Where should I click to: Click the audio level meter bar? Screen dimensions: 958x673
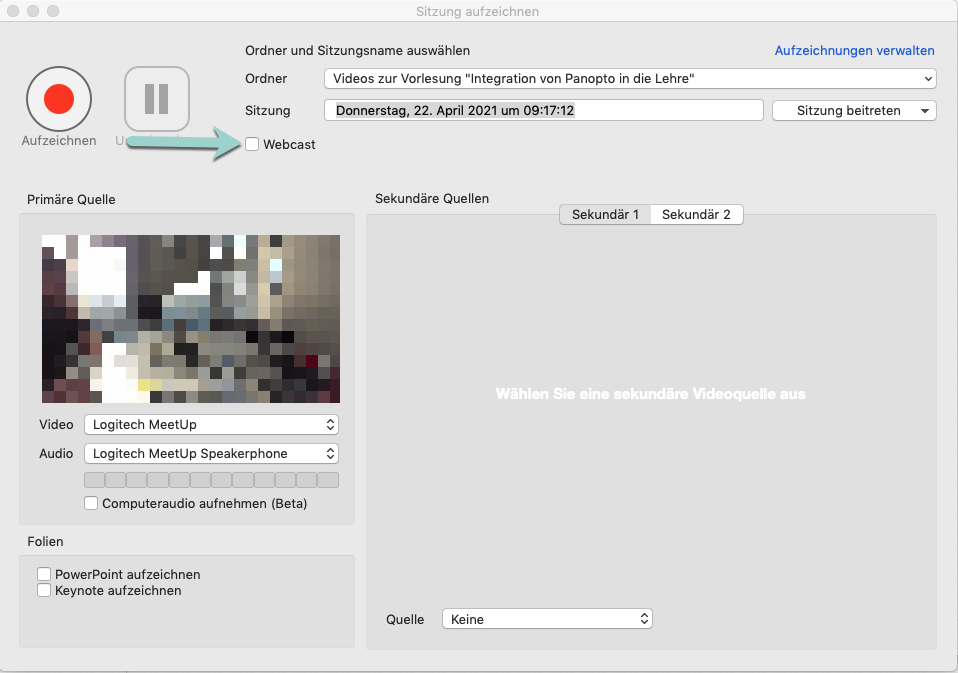point(211,480)
